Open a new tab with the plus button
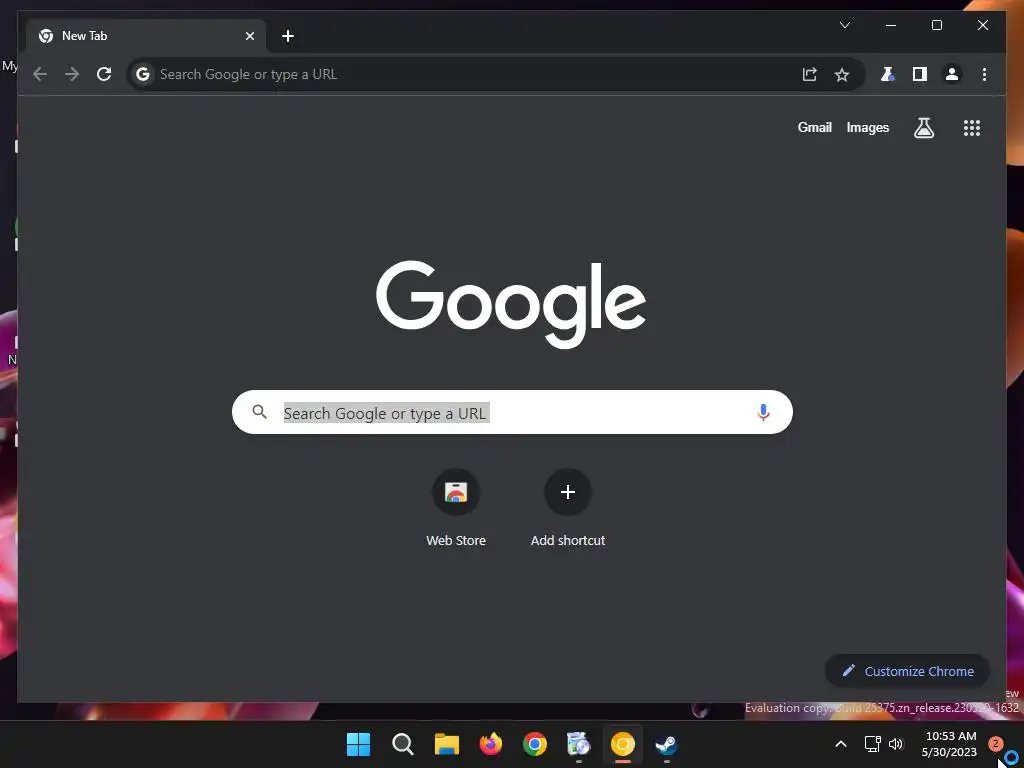This screenshot has height=768, width=1024. point(288,36)
